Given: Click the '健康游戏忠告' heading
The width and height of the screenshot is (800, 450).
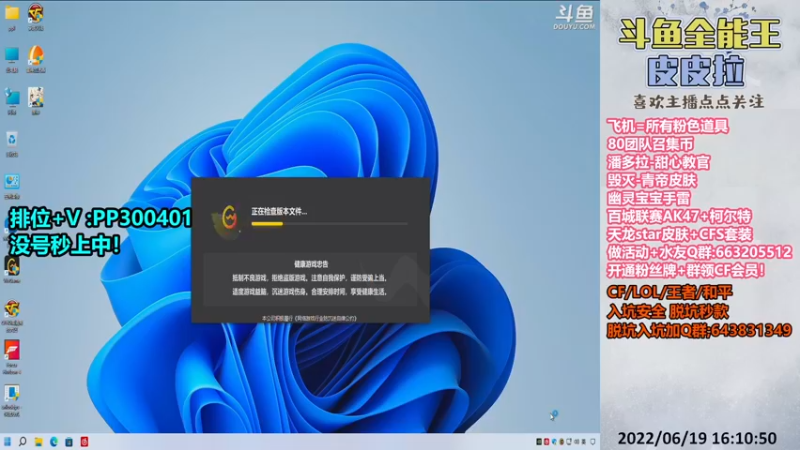Looking at the screenshot, I should click(311, 264).
